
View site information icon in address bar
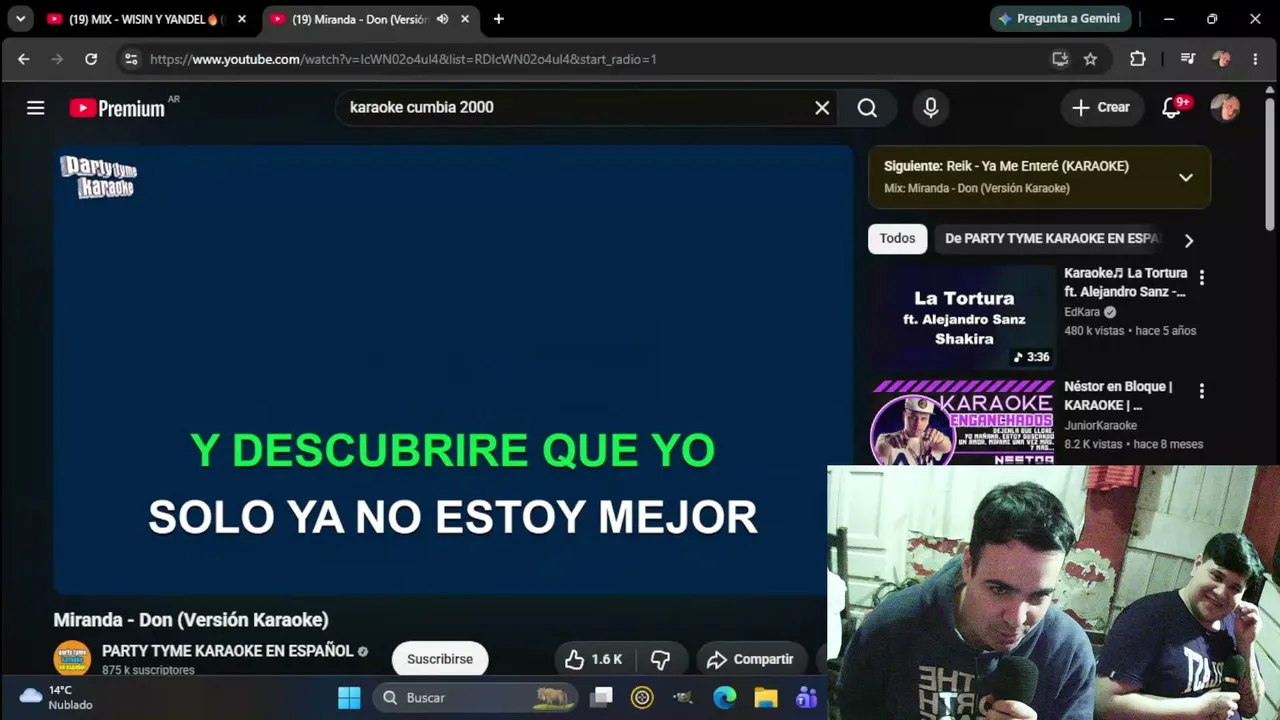pyautogui.click(x=131, y=59)
